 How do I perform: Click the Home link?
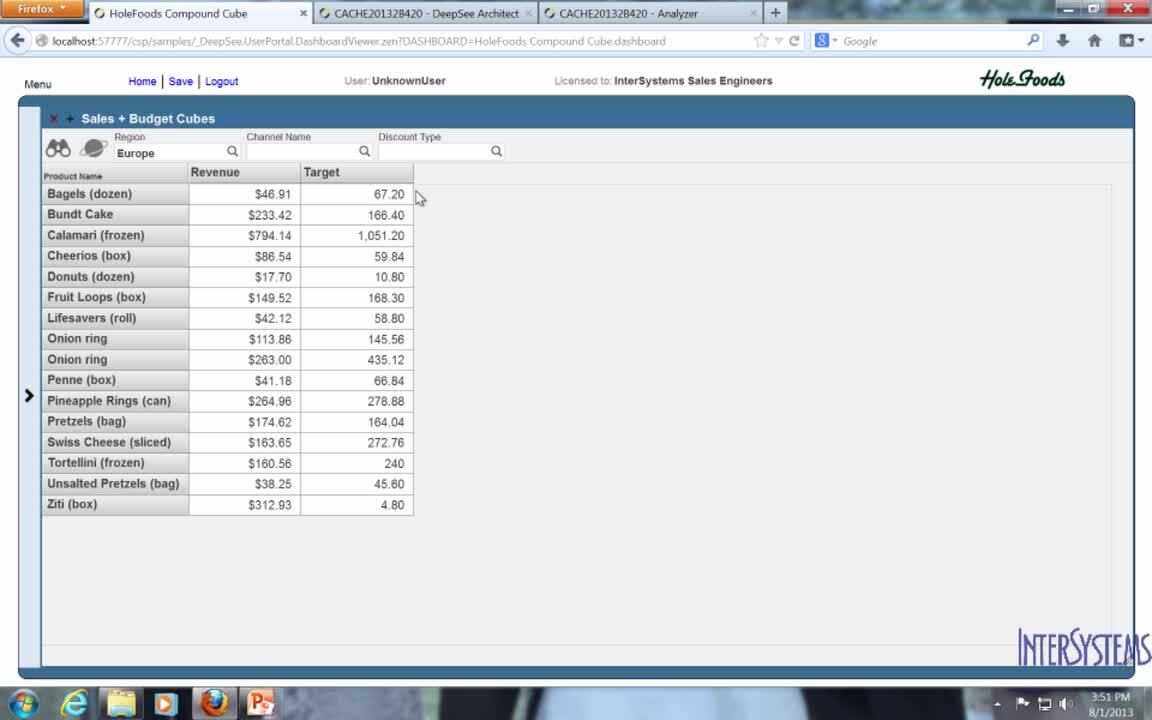point(142,81)
